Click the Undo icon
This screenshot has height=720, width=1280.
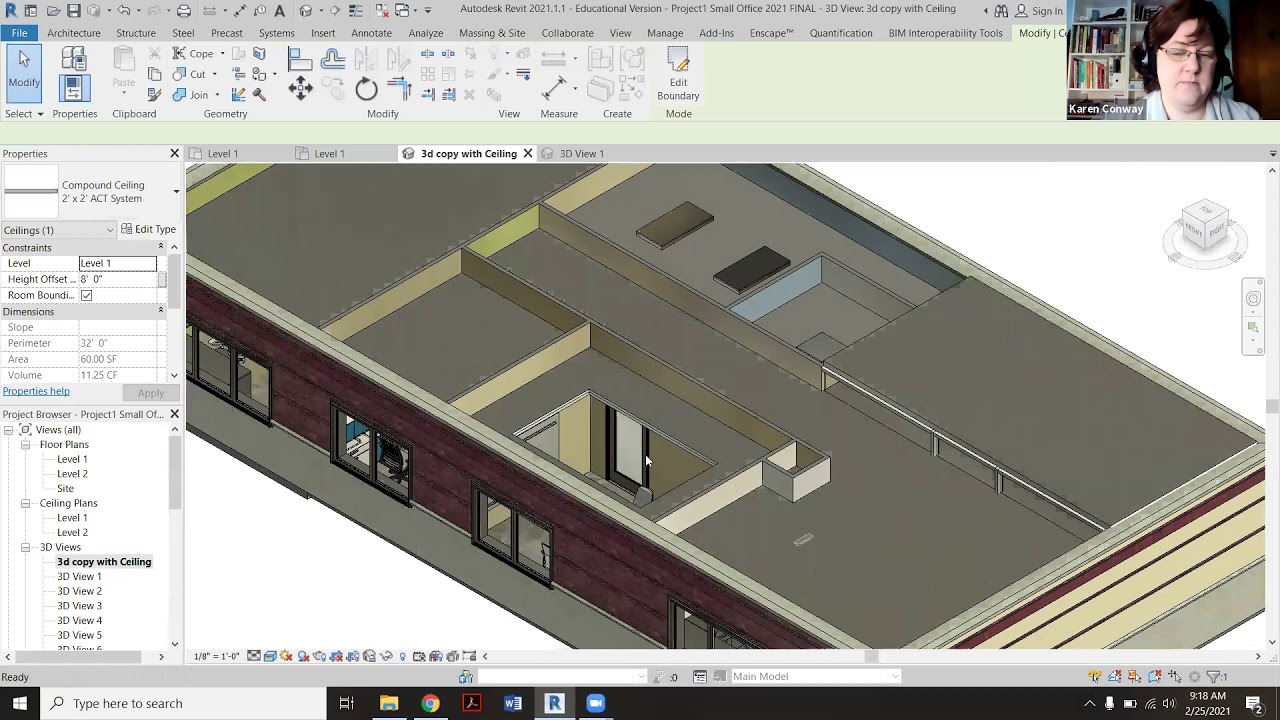pyautogui.click(x=124, y=11)
